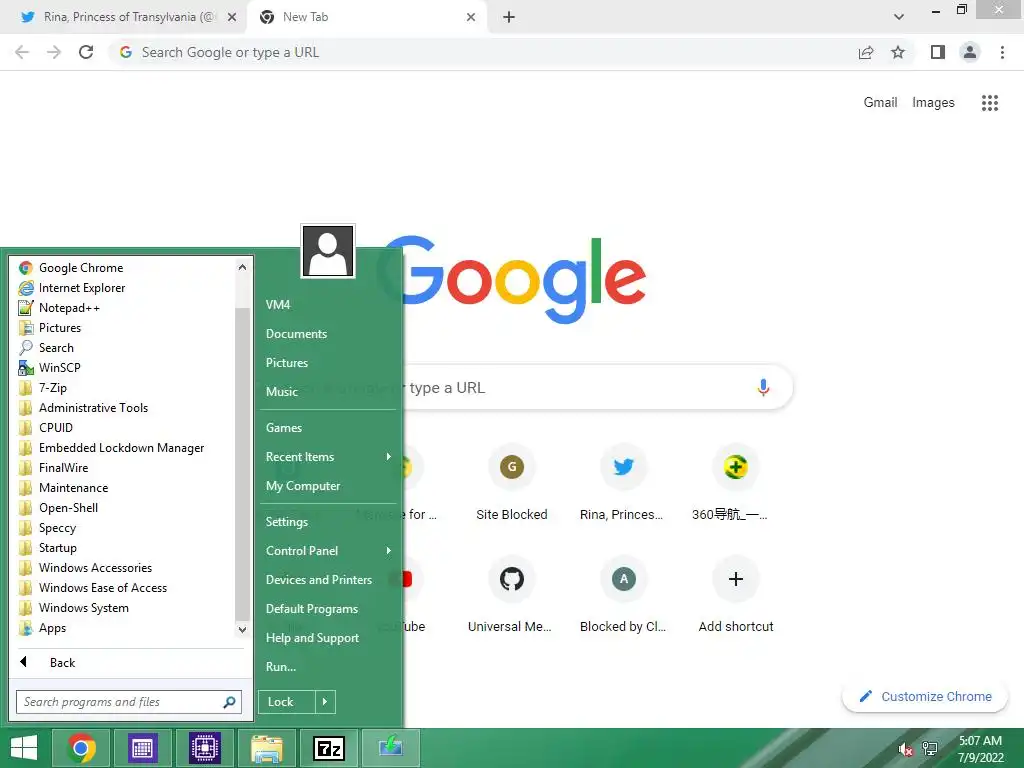Open the Twitter Rina, Princes... shortcut
The height and width of the screenshot is (768, 1024).
tap(623, 467)
